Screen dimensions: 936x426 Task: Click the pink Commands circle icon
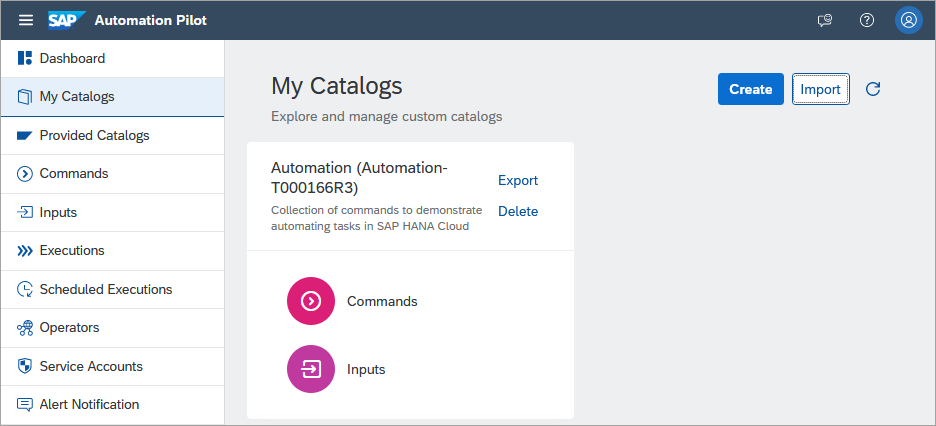pos(310,301)
